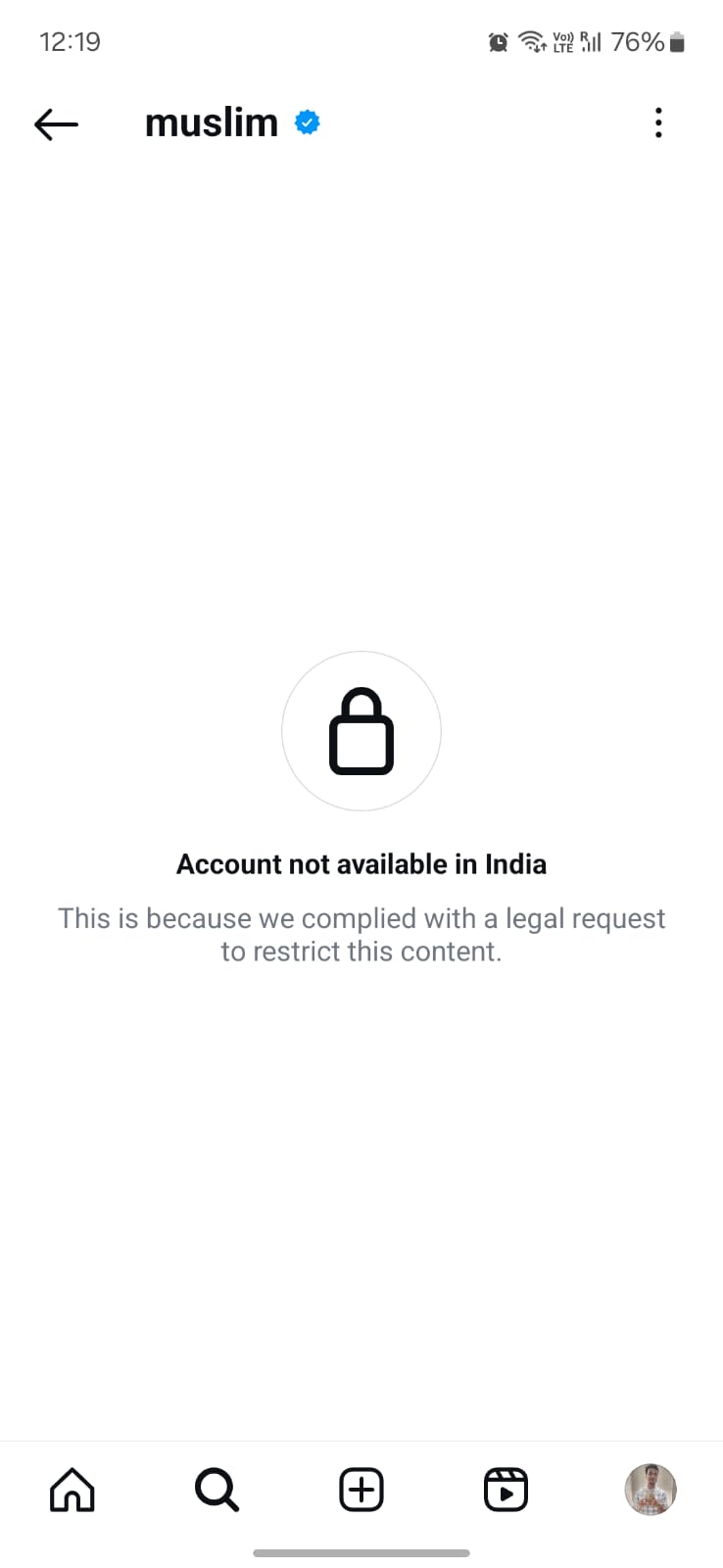
Task: Tap the clock showing 12:19
Action: tap(70, 42)
